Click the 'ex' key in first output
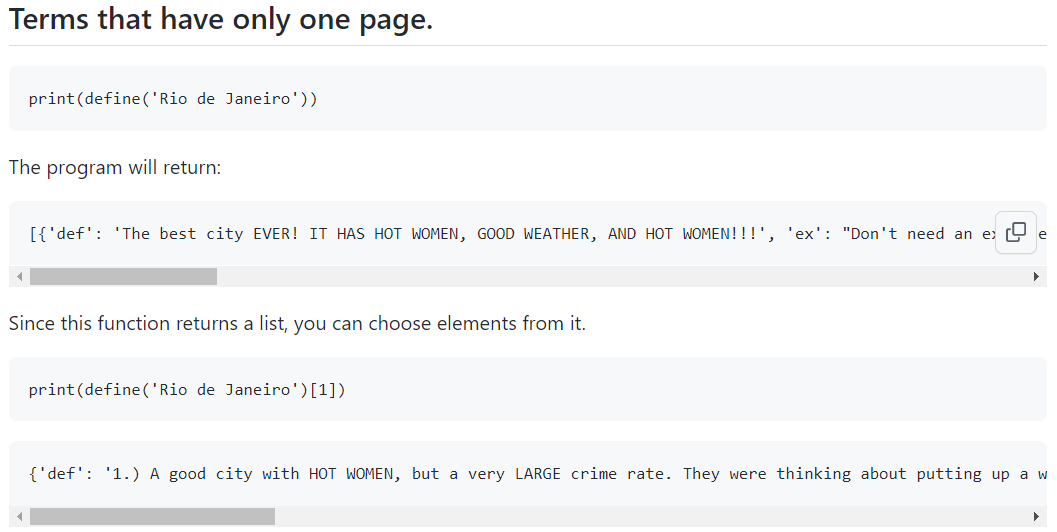 805,234
